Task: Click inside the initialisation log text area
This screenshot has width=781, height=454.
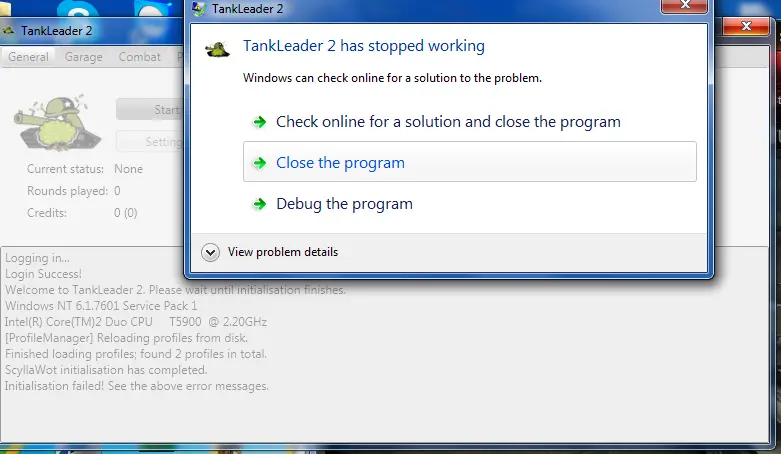Action: click(x=385, y=344)
